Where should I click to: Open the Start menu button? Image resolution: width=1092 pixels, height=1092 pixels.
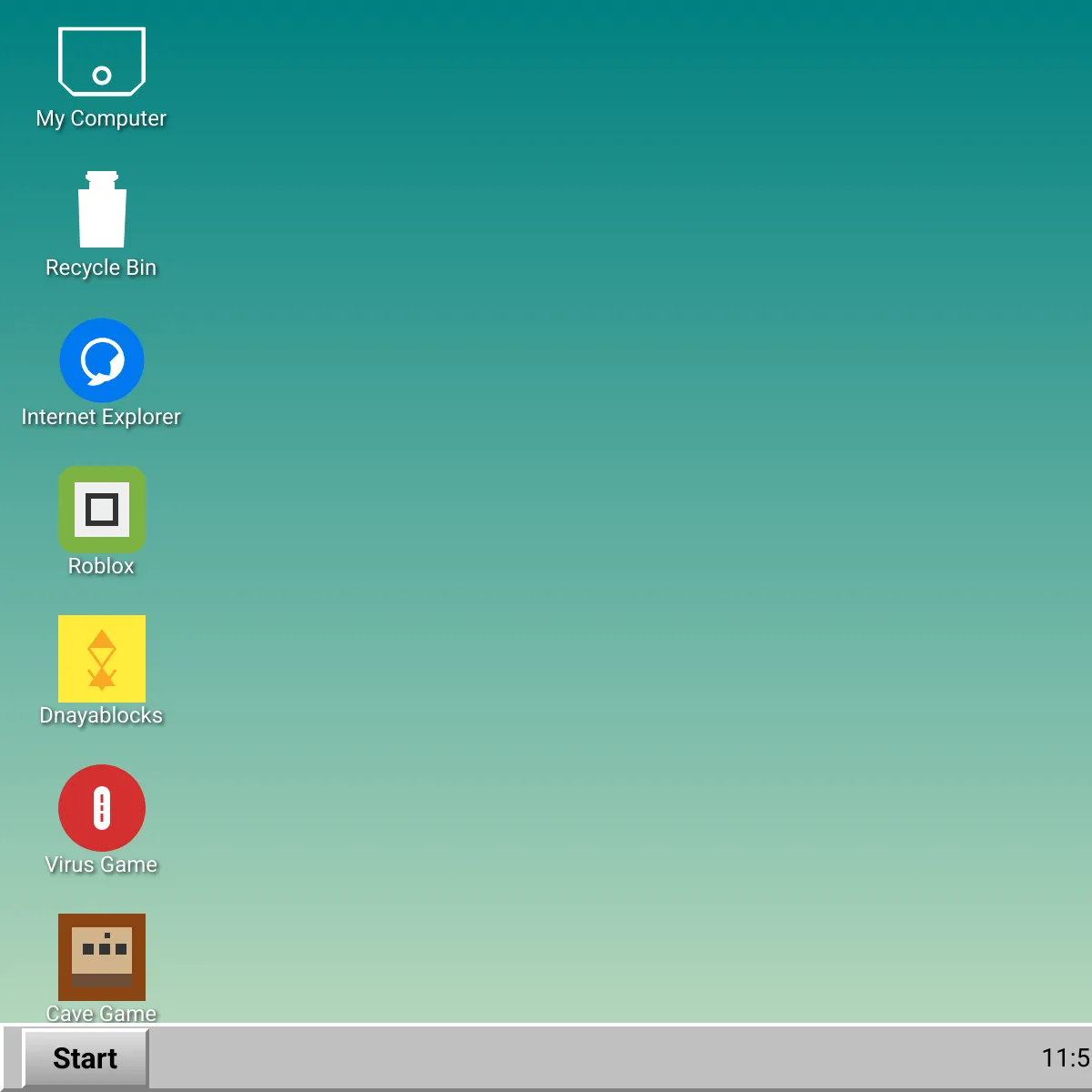(86, 1058)
